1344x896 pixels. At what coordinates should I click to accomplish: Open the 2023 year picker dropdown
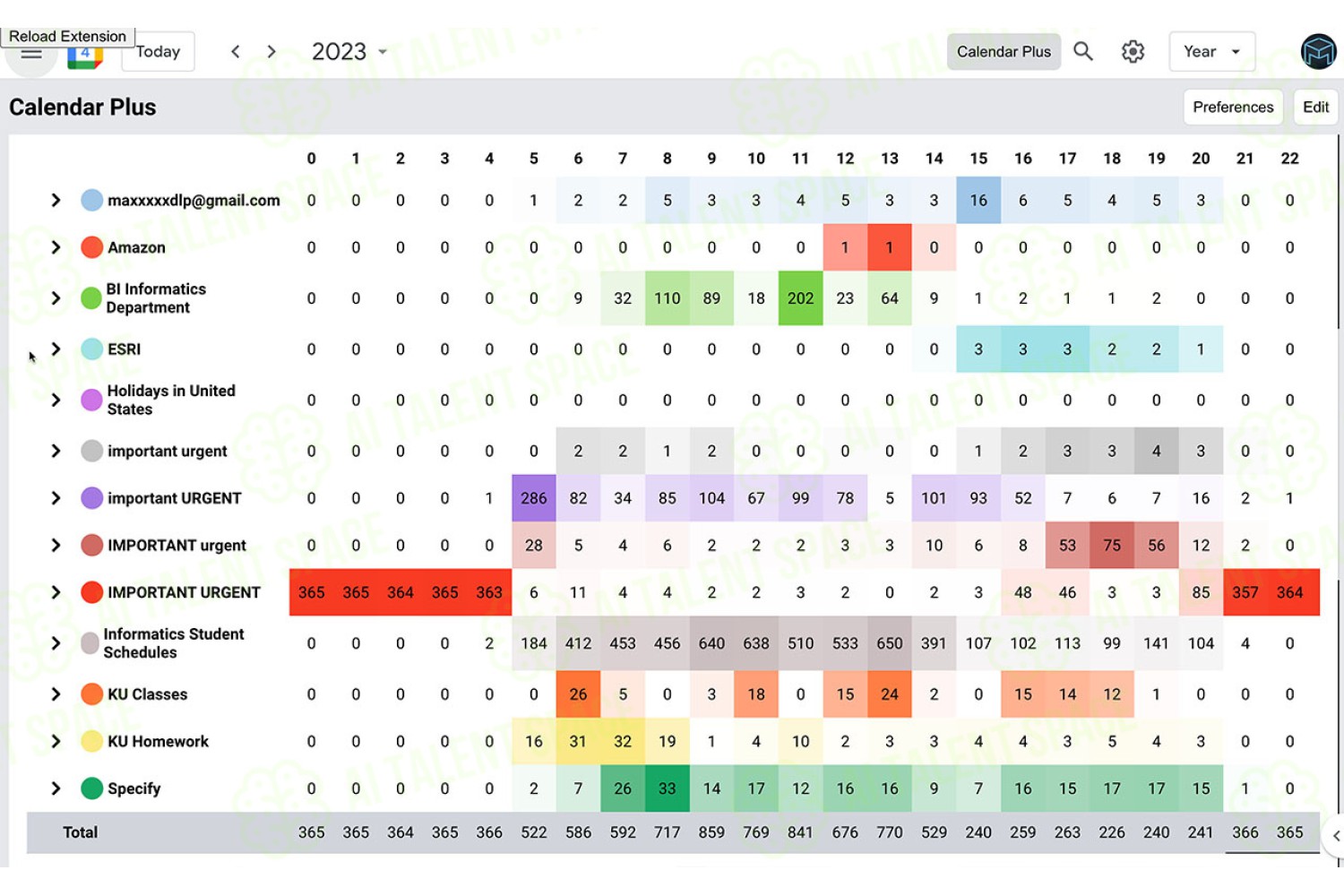pyautogui.click(x=349, y=52)
